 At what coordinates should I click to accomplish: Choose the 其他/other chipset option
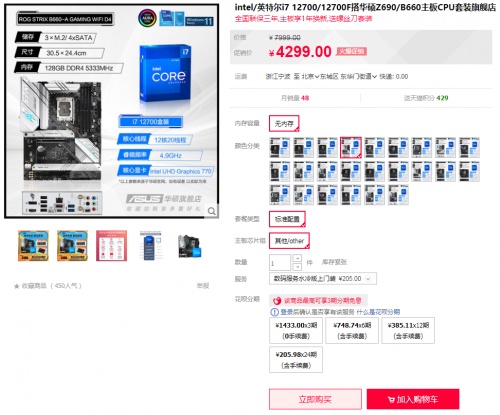click(x=289, y=241)
